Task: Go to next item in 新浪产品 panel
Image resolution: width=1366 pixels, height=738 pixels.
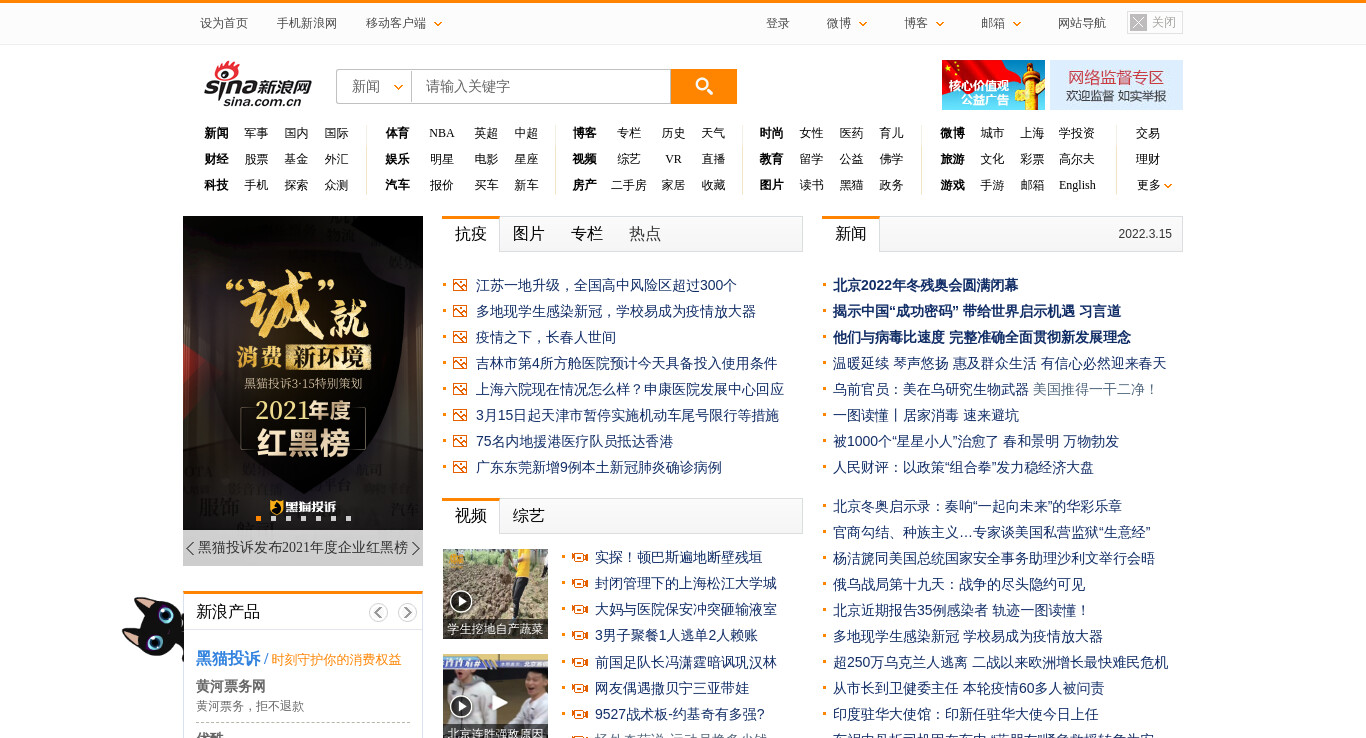Action: pyautogui.click(x=407, y=612)
